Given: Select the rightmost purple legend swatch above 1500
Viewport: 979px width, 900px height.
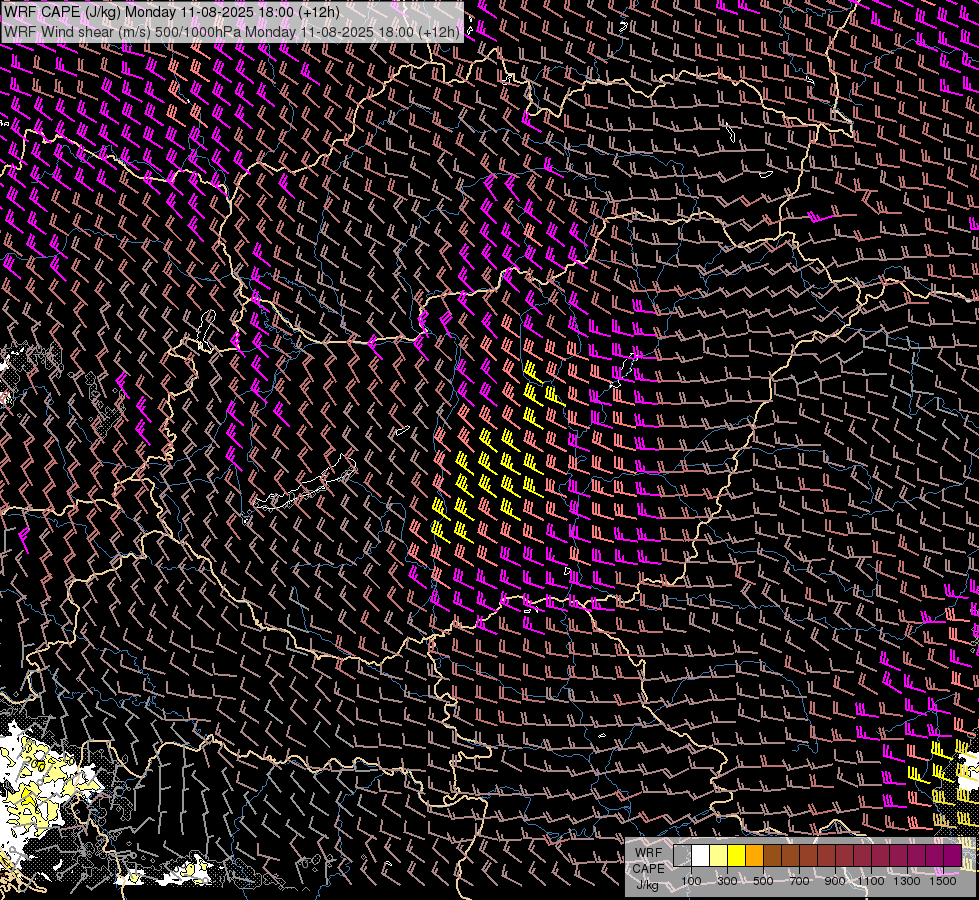Looking at the screenshot, I should point(953,855).
